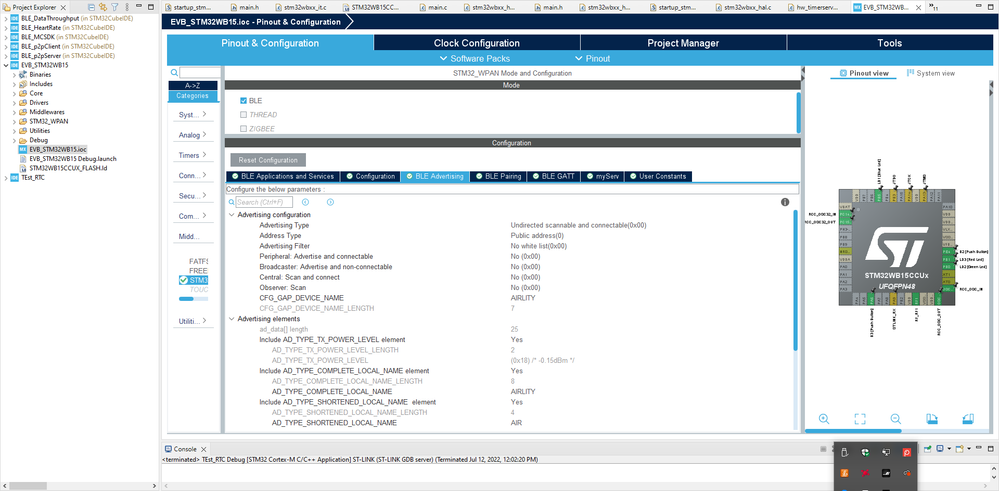Switch to System view
The height and width of the screenshot is (491, 999).
(x=930, y=73)
